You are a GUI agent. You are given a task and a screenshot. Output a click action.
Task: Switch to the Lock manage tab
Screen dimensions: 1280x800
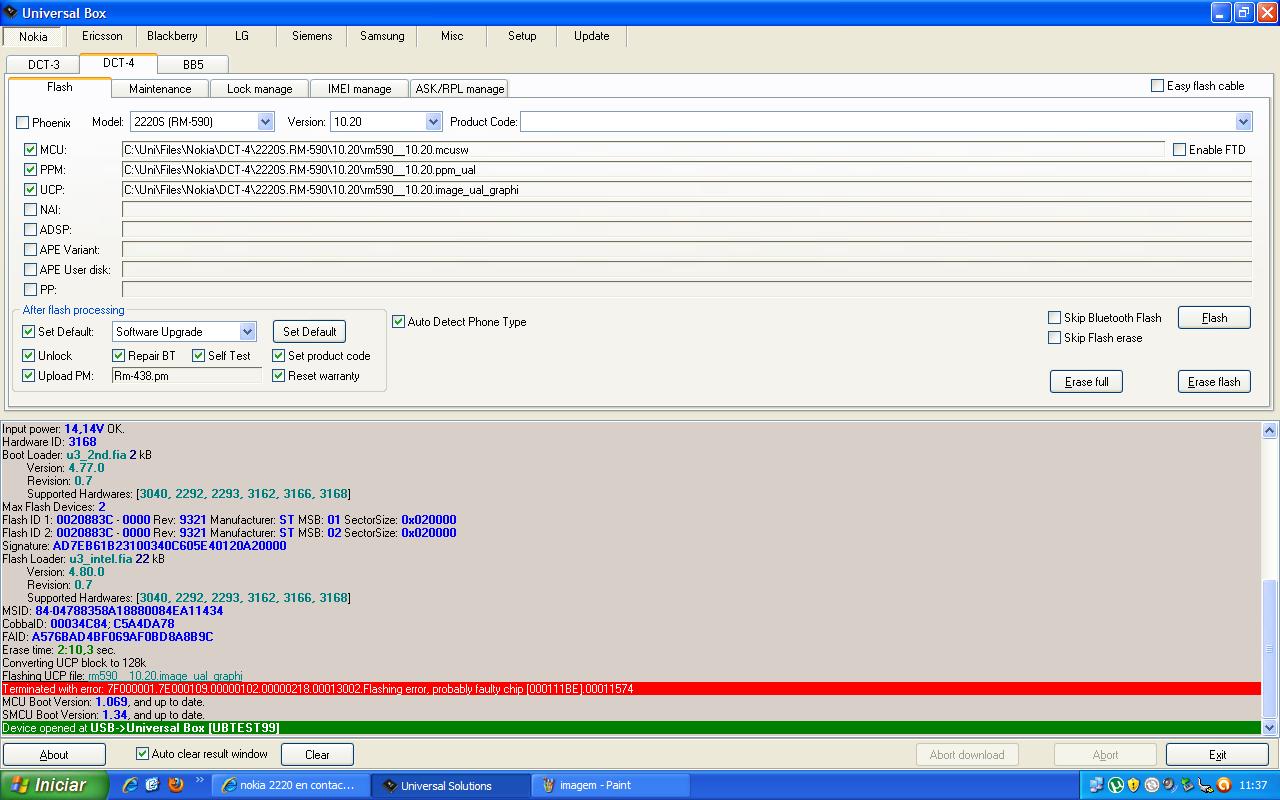pyautogui.click(x=260, y=89)
